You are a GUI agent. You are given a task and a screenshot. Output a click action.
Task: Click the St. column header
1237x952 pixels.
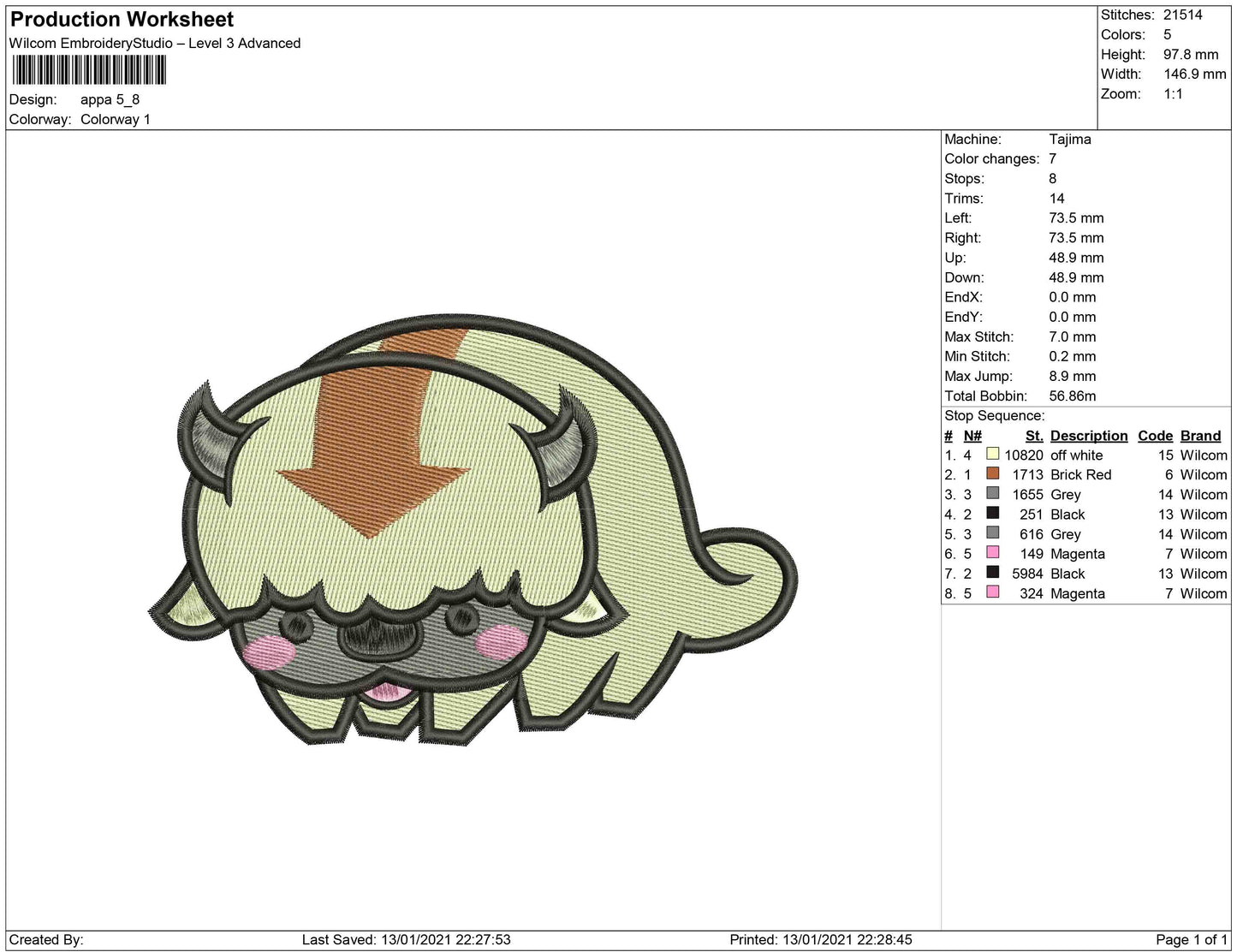pyautogui.click(x=1034, y=436)
